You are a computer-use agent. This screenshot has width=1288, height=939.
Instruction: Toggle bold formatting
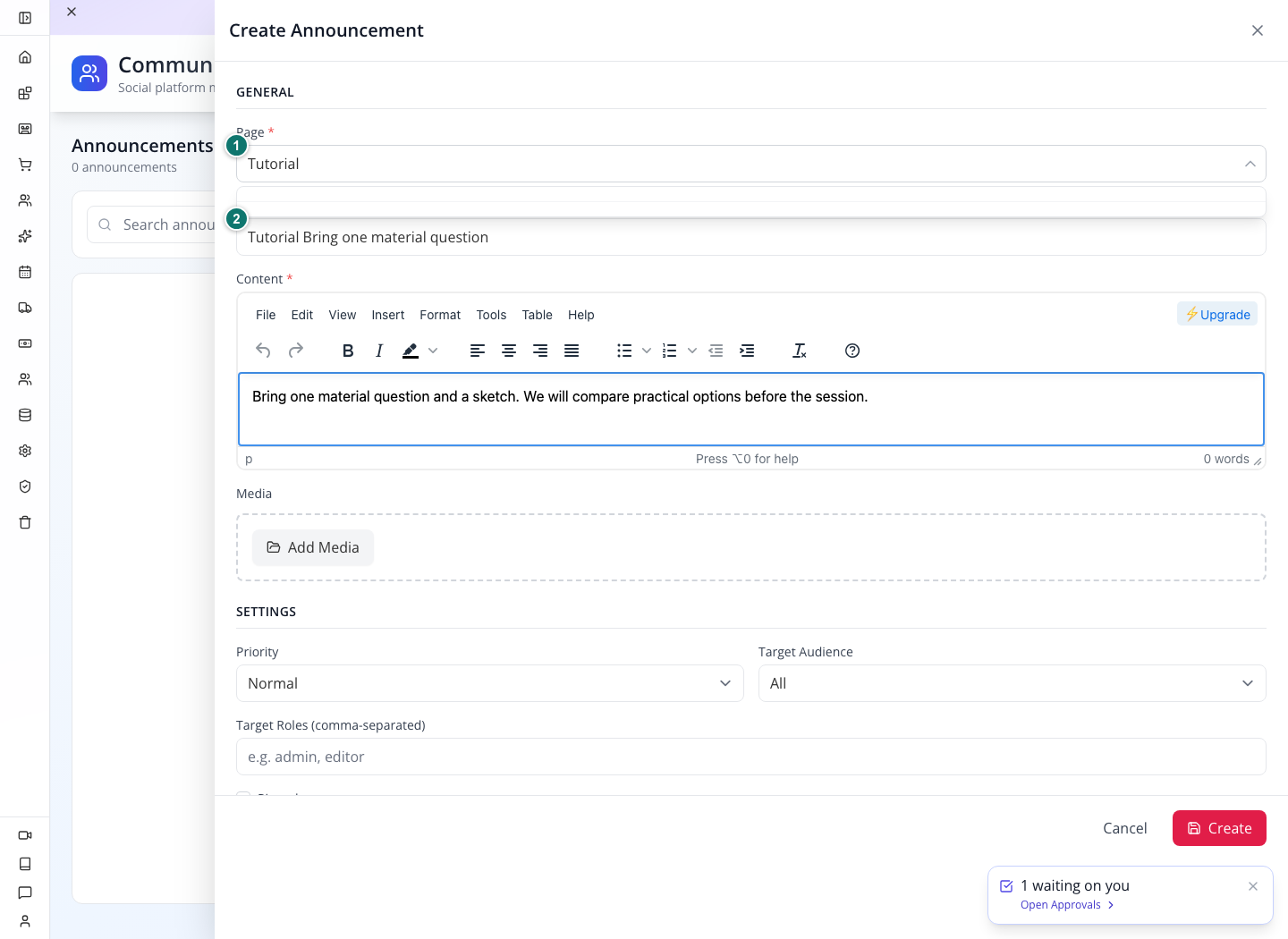pyautogui.click(x=348, y=351)
